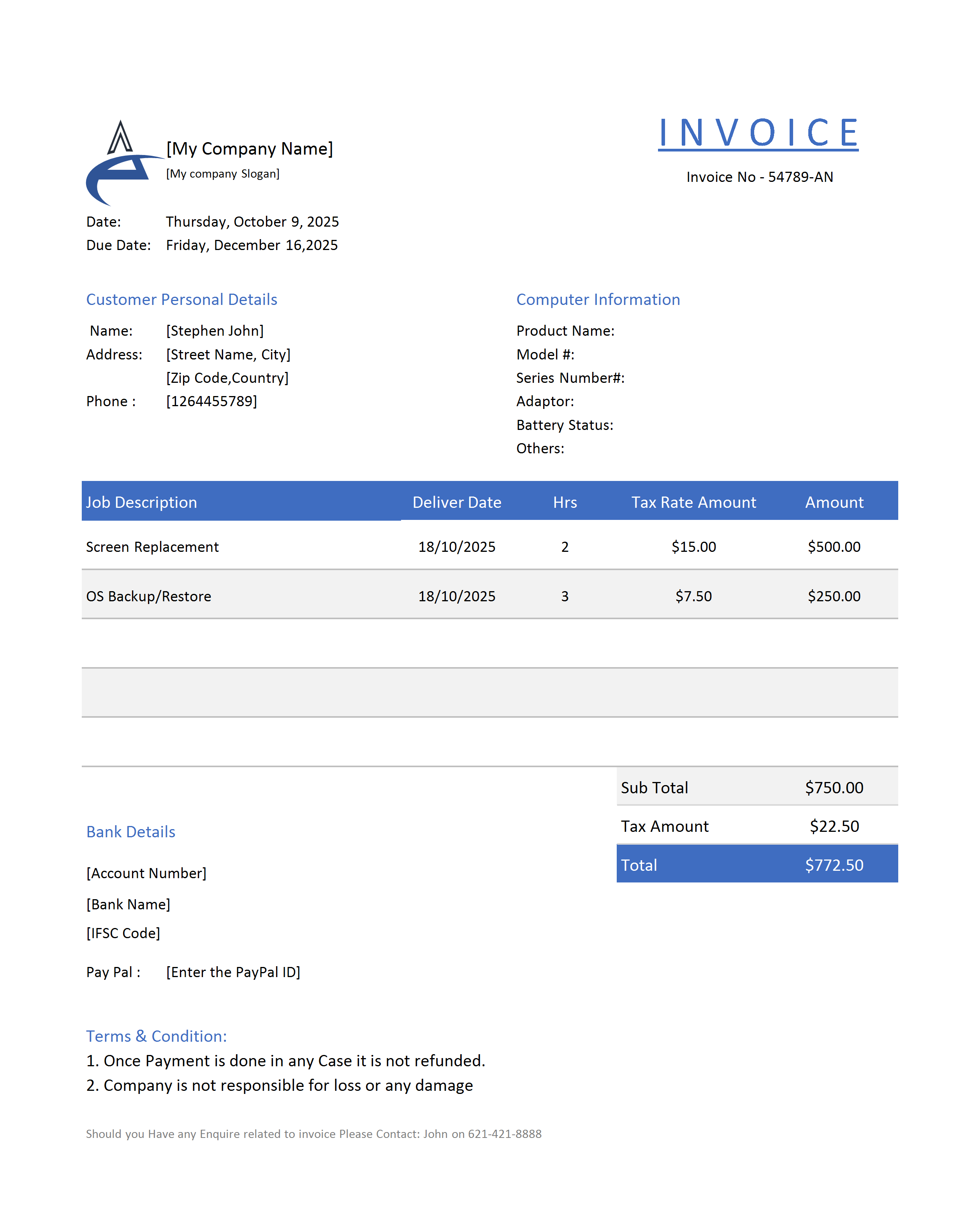Click term 2 about loss or damage
The image size is (980, 1231).
(279, 1085)
